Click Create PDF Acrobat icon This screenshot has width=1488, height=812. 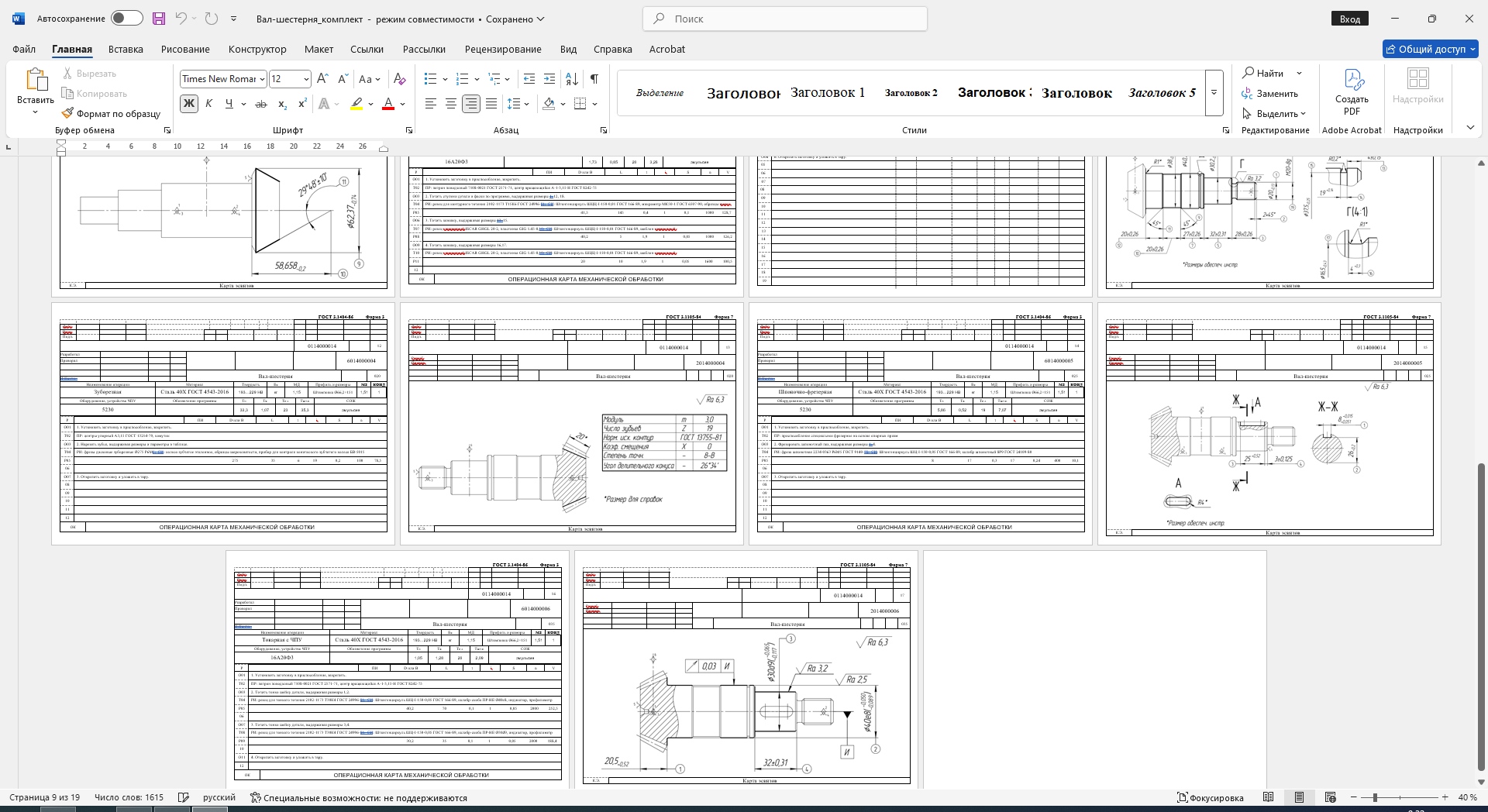1352,92
